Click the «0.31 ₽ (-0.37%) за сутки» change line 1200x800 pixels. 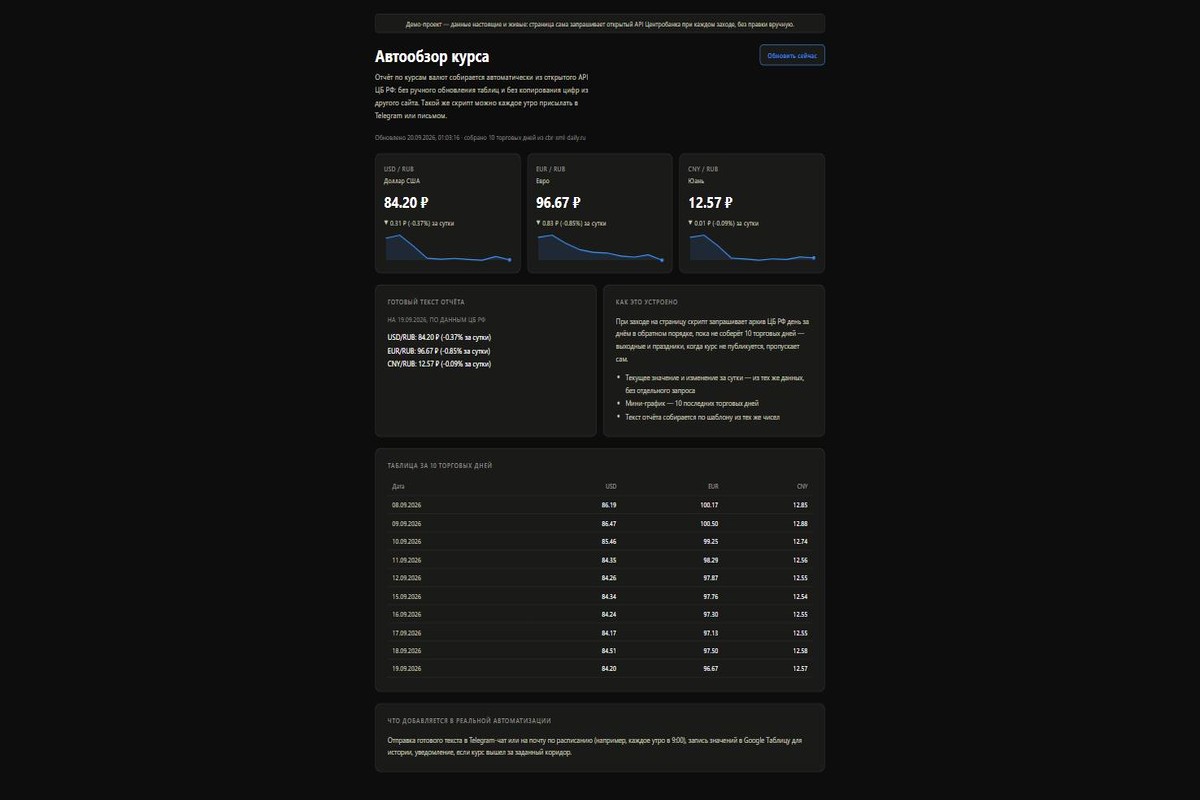pos(419,223)
